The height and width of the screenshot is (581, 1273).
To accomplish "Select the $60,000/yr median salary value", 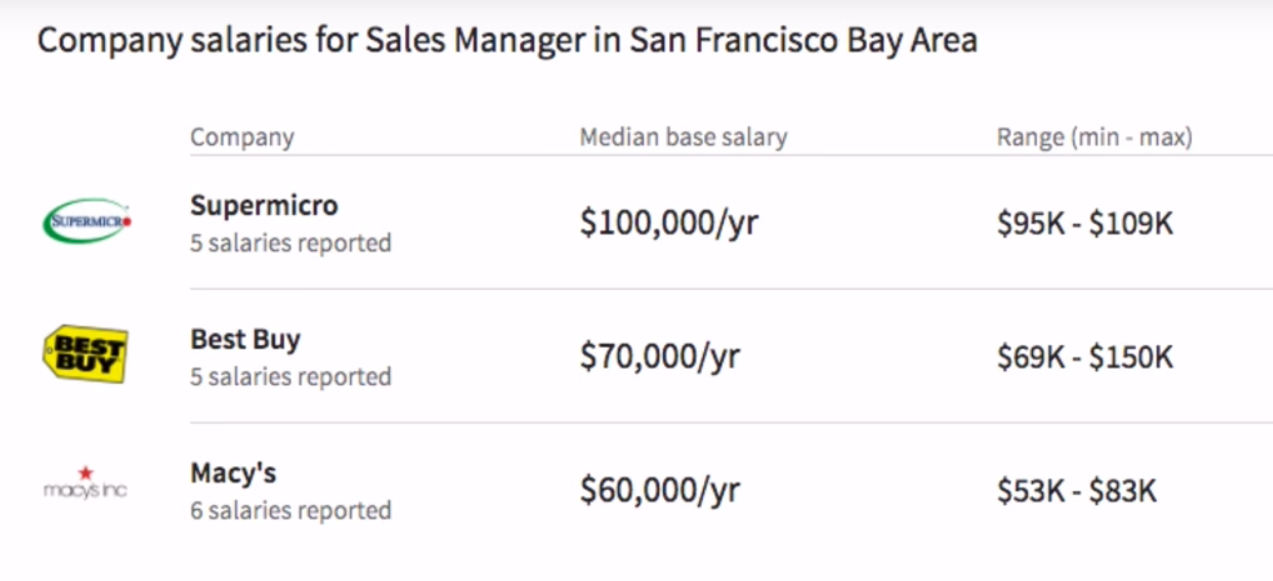I will click(659, 491).
